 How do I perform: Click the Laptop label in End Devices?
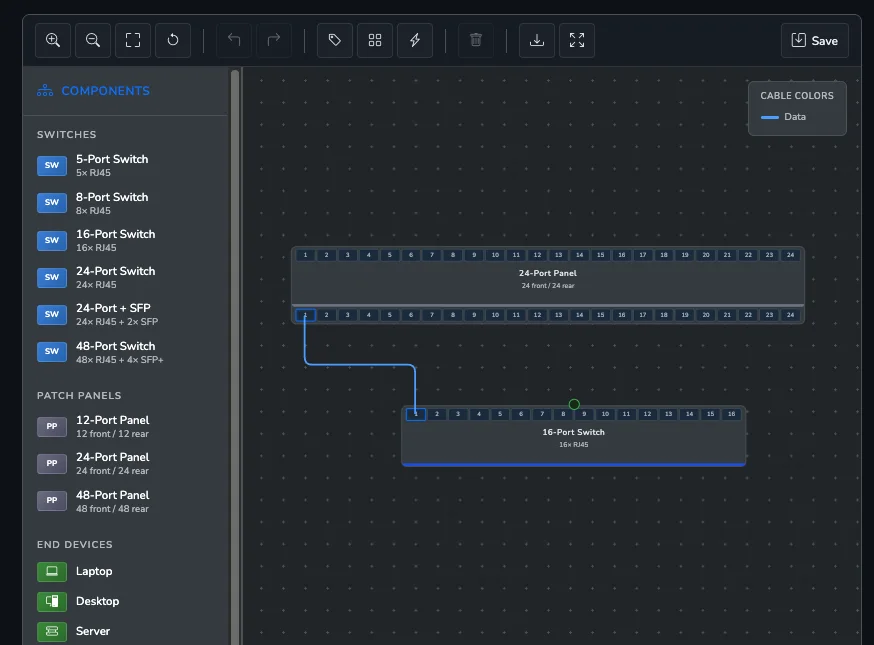click(94, 571)
